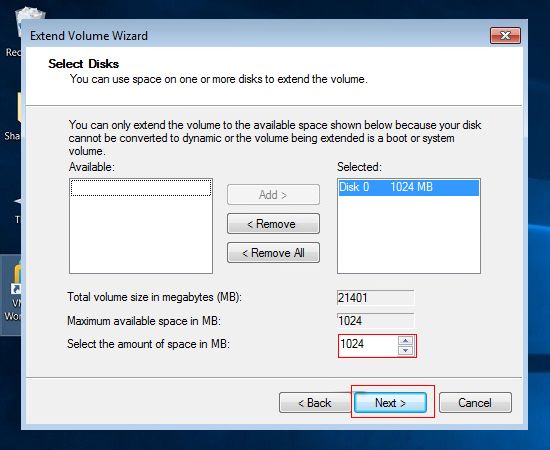This screenshot has width=550, height=450.
Task: Select Disk 0 1024 MB in Selected list
Action: click(x=409, y=187)
